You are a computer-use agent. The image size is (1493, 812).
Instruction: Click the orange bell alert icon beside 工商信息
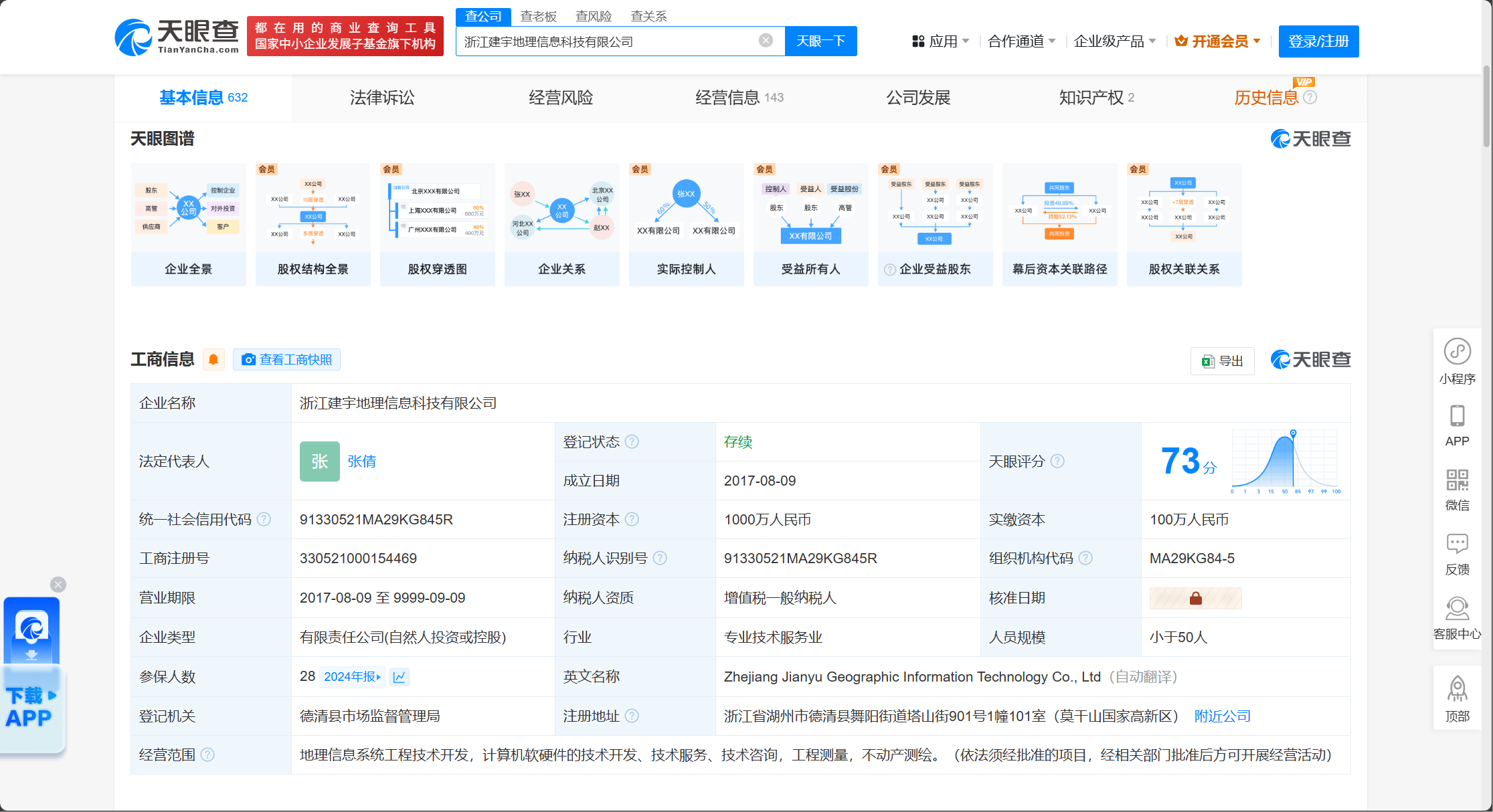point(213,360)
